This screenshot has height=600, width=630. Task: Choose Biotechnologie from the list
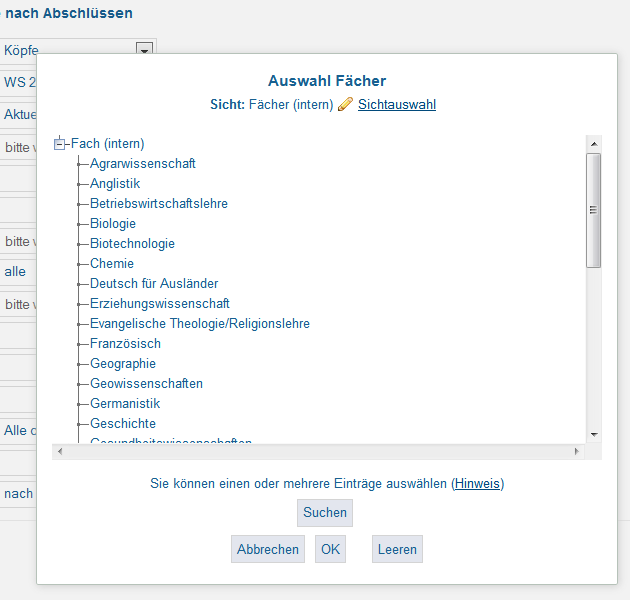tap(132, 244)
